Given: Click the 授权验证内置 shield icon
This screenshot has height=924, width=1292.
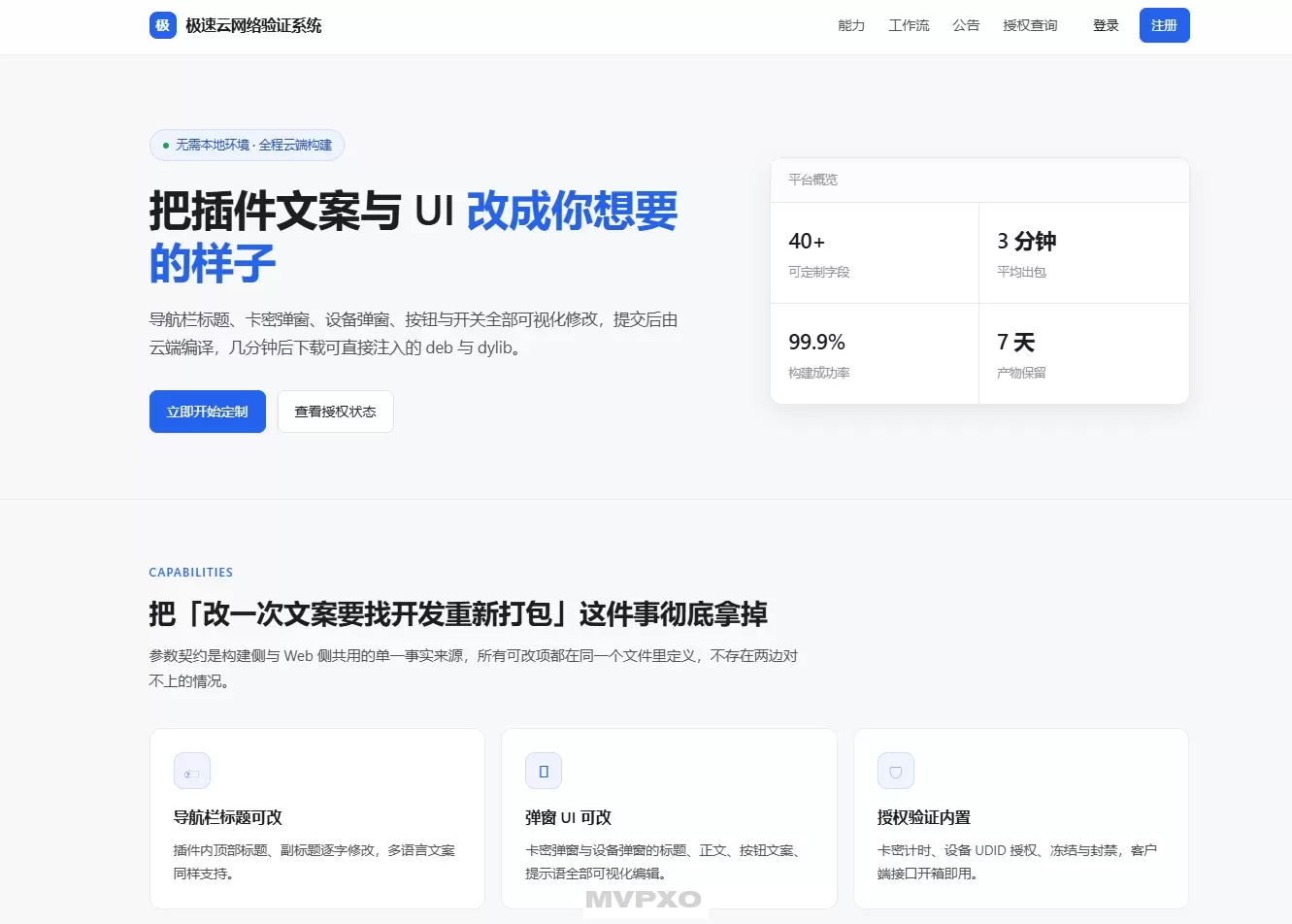Looking at the screenshot, I should tap(896, 772).
